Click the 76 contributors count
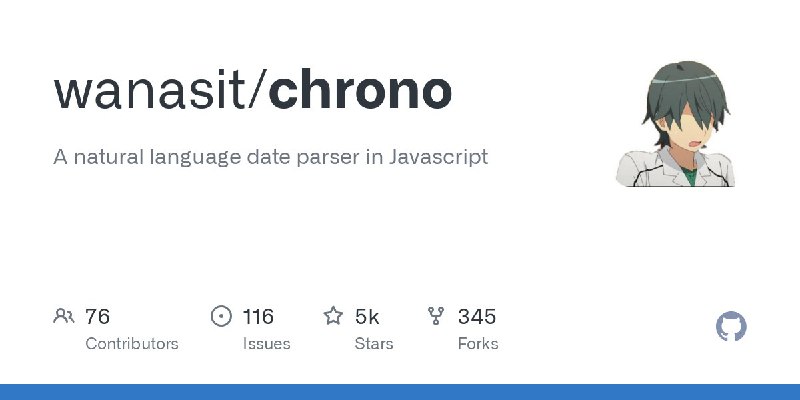This screenshot has width=800, height=400. (x=97, y=316)
